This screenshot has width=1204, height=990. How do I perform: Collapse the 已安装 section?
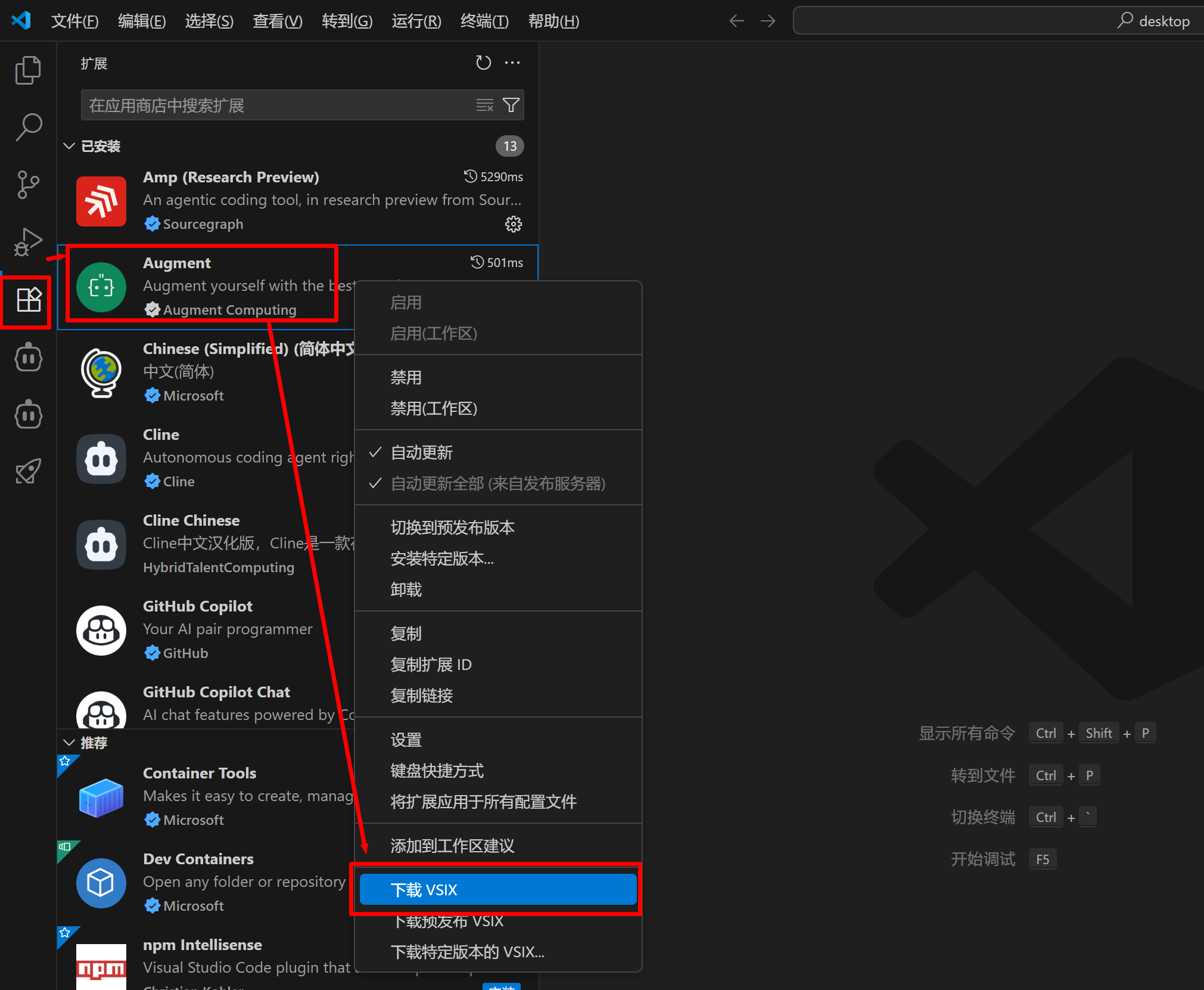click(x=69, y=146)
